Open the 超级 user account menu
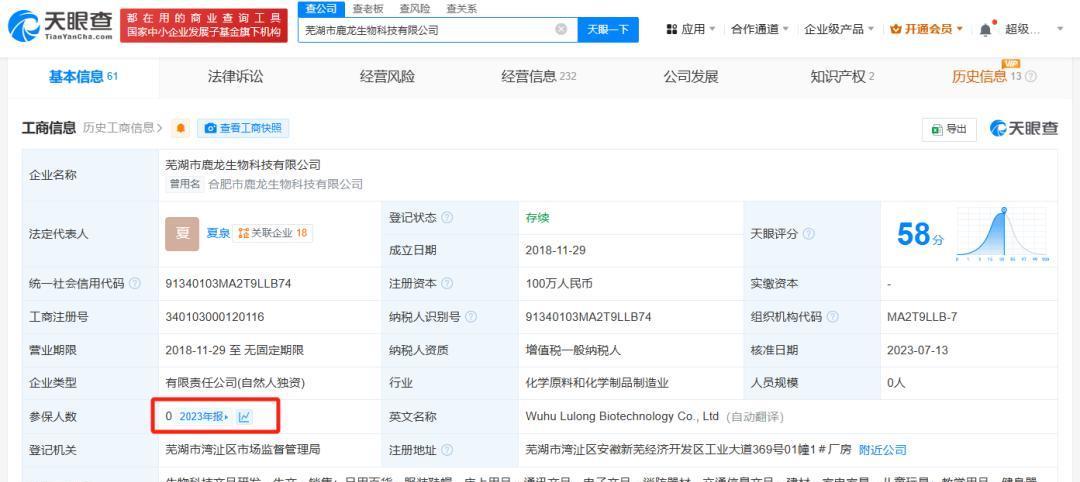 [1033, 29]
